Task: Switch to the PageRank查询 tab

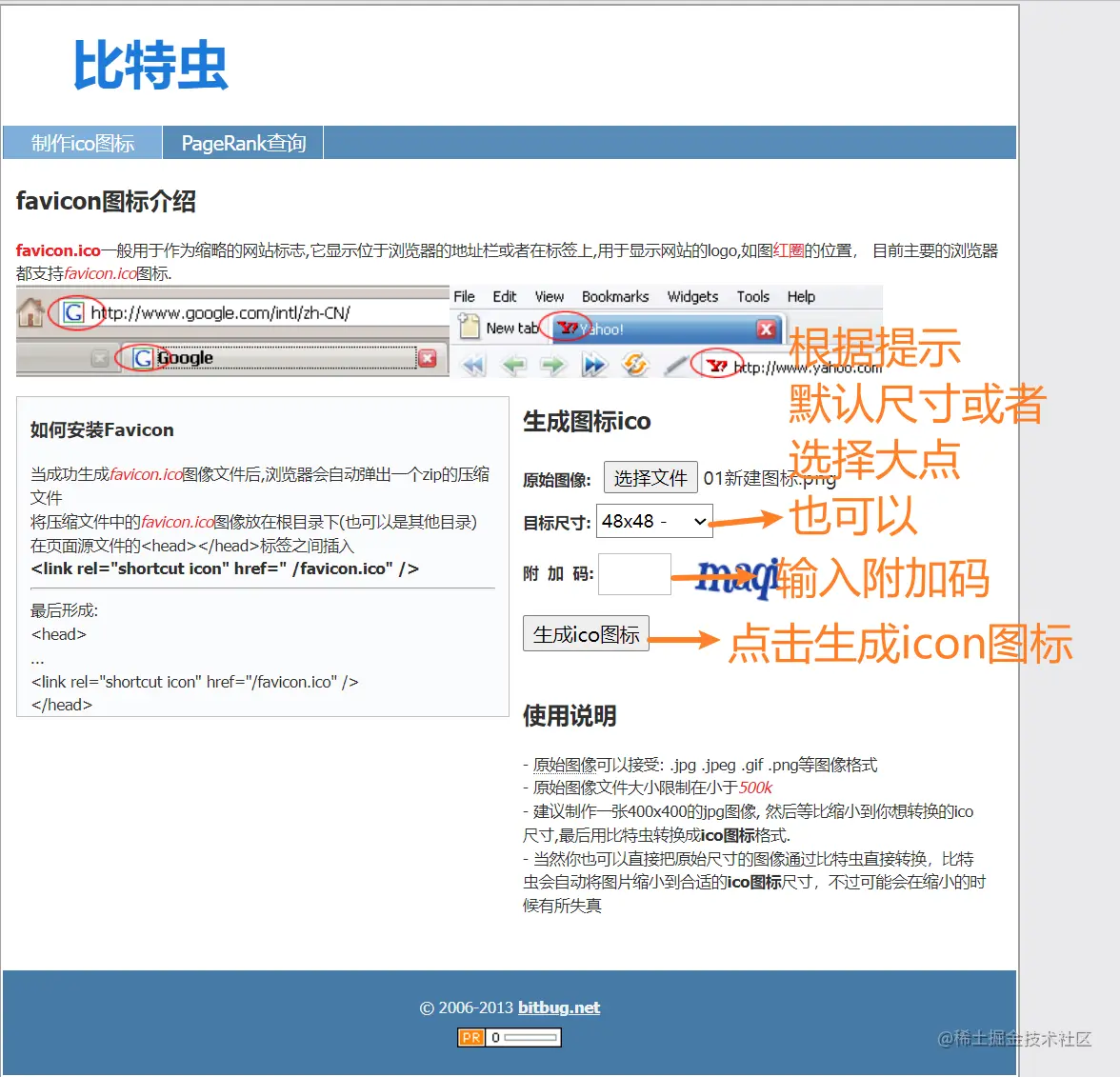Action: click(244, 143)
